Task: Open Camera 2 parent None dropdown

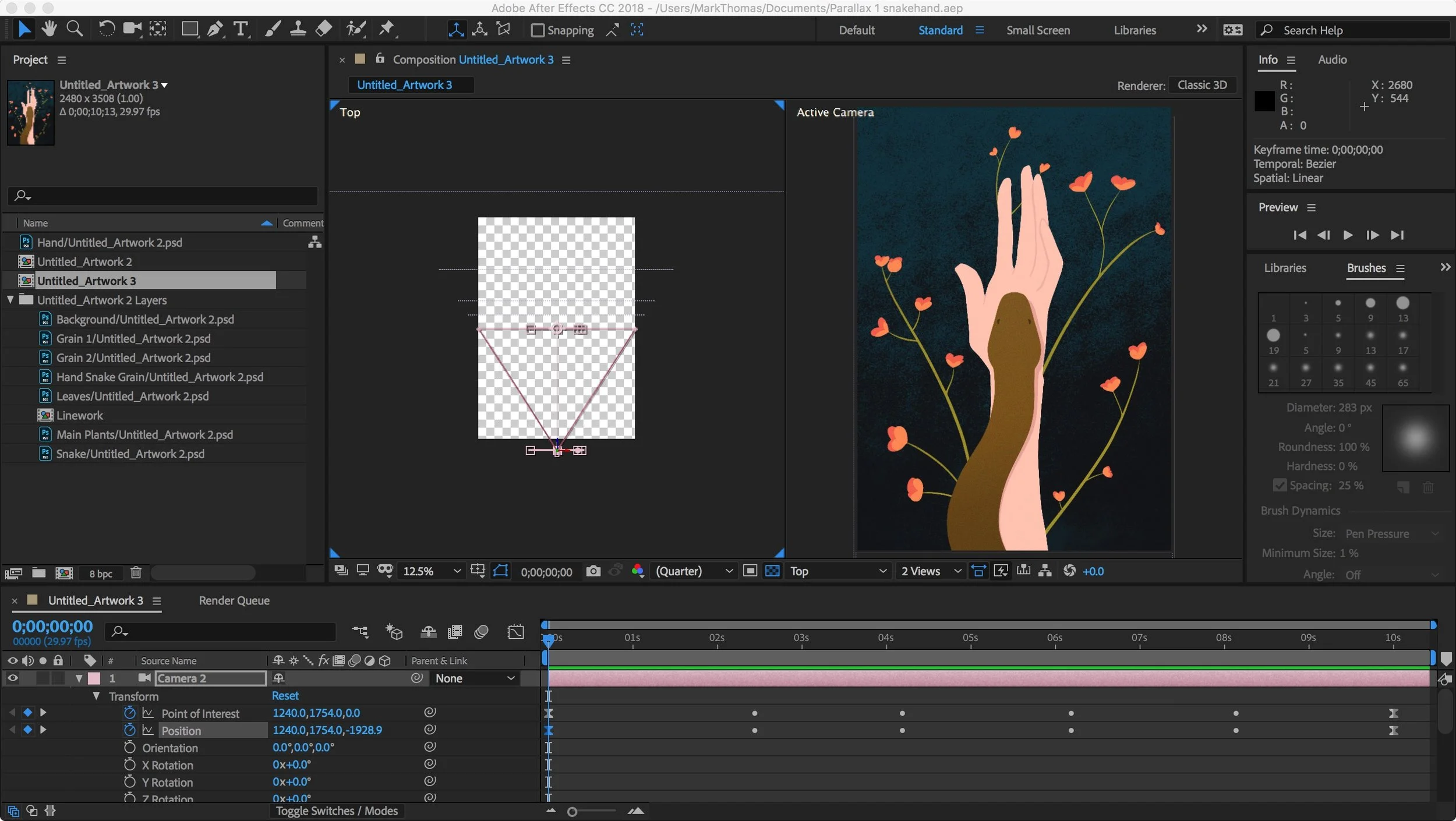Action: pyautogui.click(x=475, y=678)
